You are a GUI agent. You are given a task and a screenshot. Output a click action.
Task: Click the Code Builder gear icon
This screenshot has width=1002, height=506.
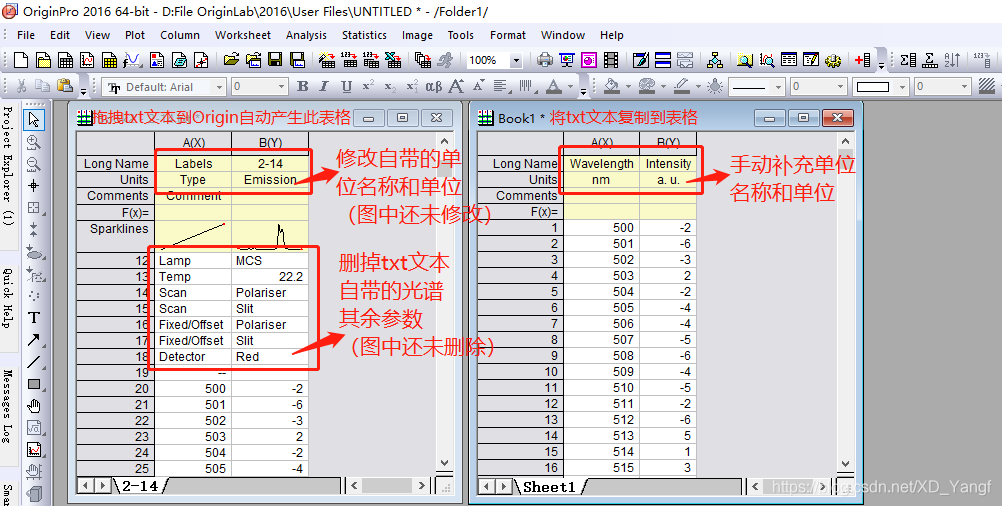833,61
